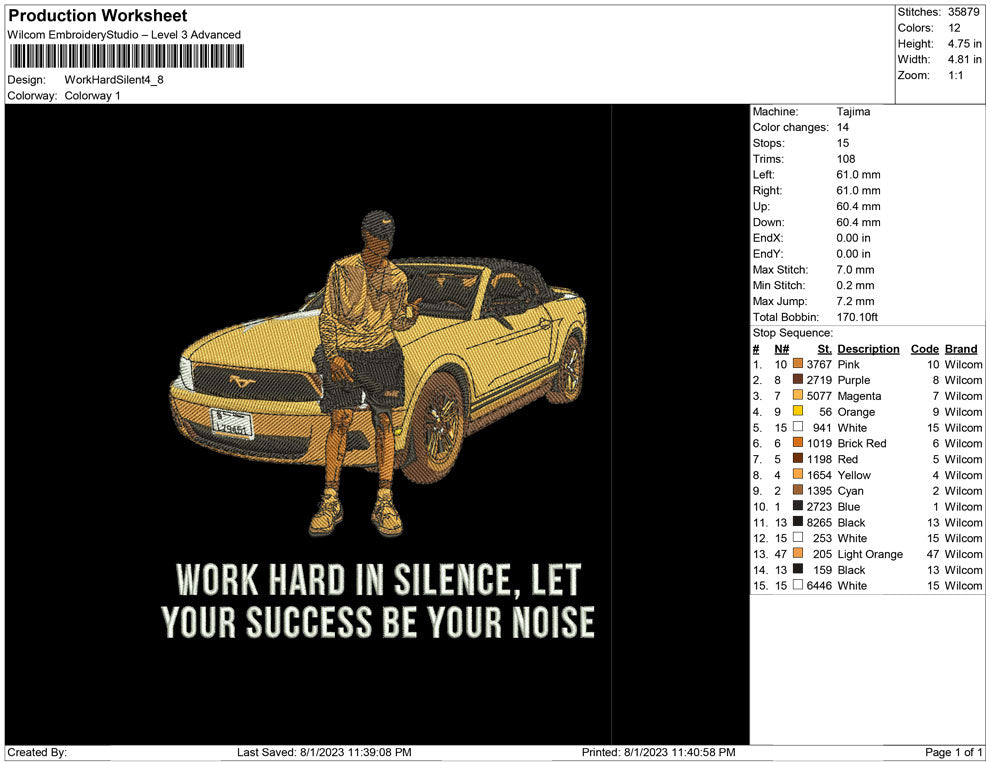Viewport: 990px width, 762px height.
Task: Select the Orange swatch in row 4
Action: point(798,411)
